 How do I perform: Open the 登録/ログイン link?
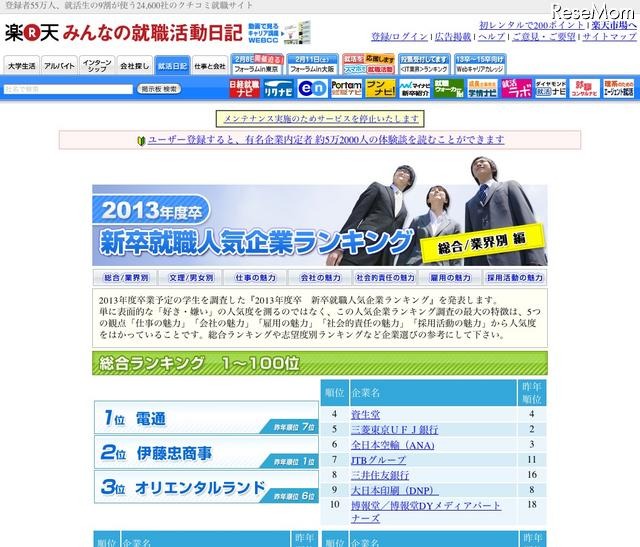(399, 37)
